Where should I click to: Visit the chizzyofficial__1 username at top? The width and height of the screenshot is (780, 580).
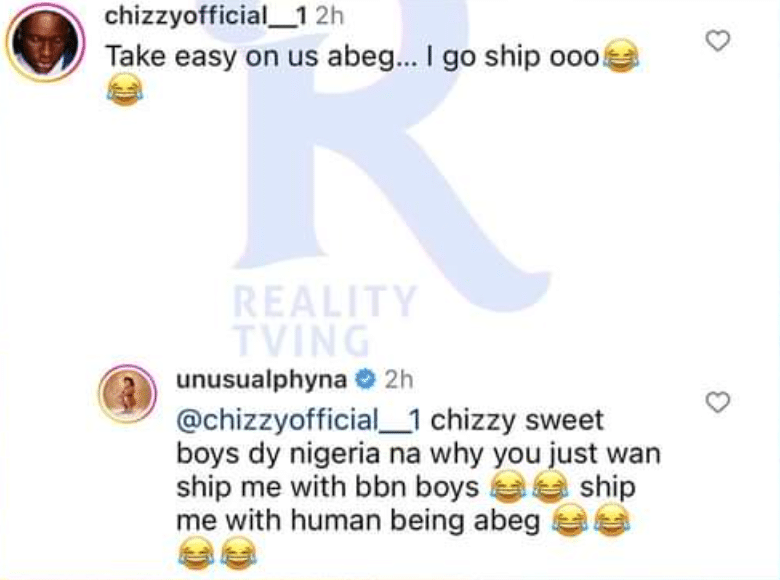206,16
